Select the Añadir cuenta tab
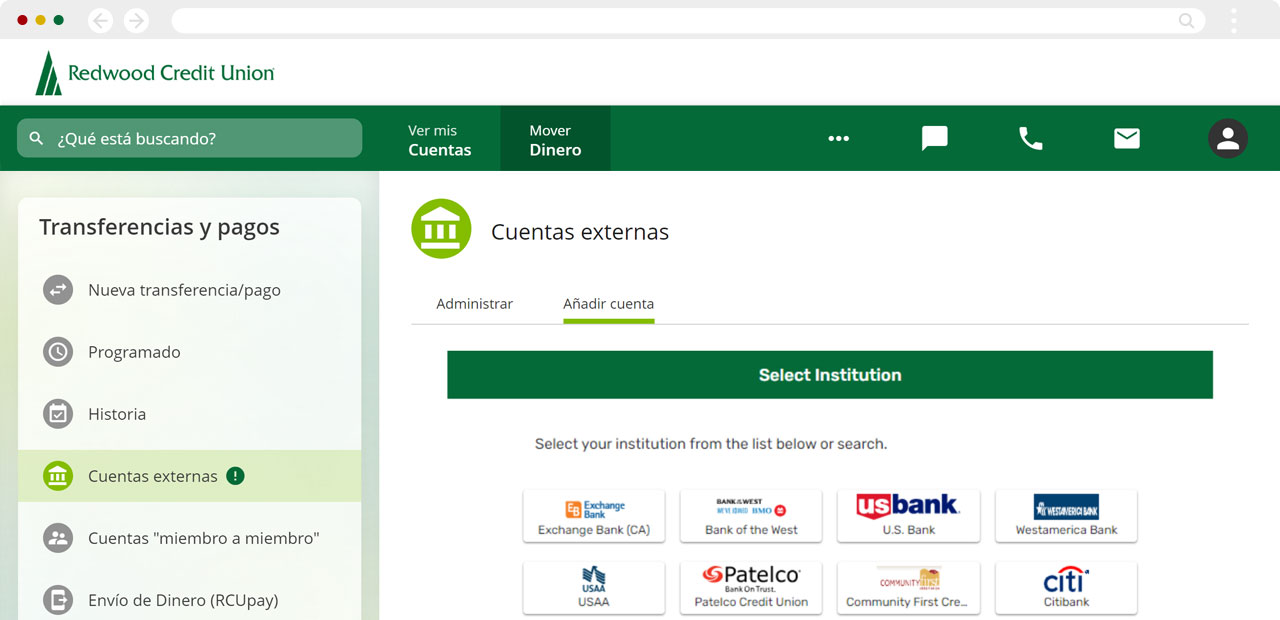 (x=608, y=304)
